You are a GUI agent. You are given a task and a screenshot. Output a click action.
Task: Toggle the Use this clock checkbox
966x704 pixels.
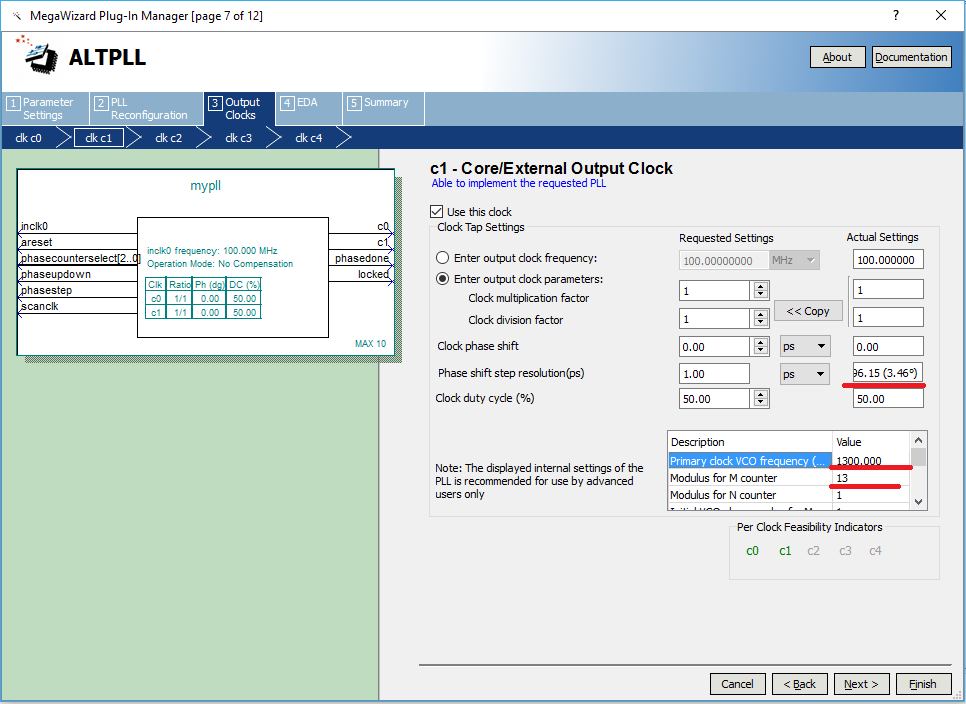pyautogui.click(x=437, y=212)
